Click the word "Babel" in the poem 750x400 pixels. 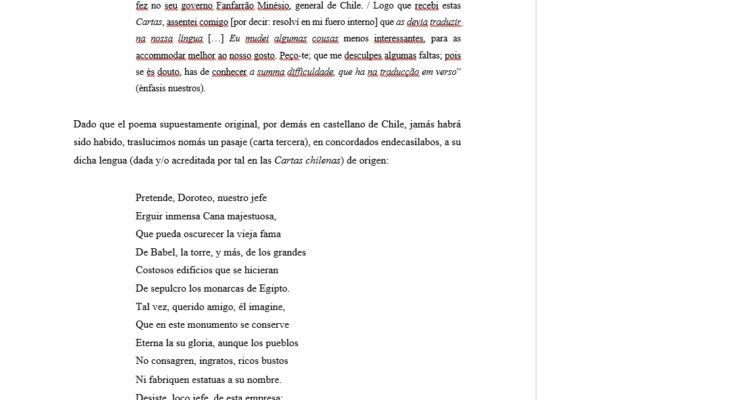click(x=163, y=252)
